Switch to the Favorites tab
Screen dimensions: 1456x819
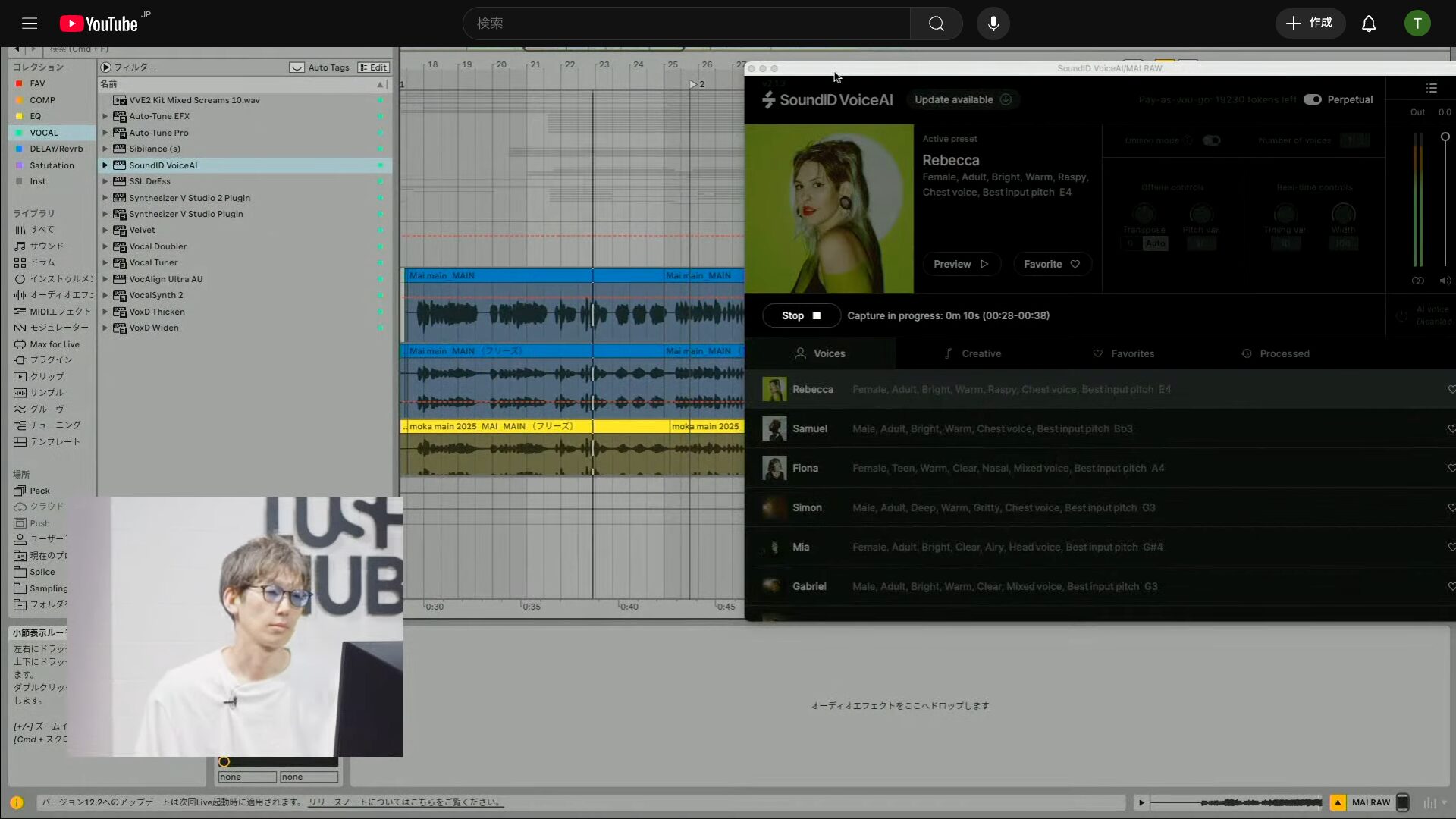click(x=1123, y=353)
